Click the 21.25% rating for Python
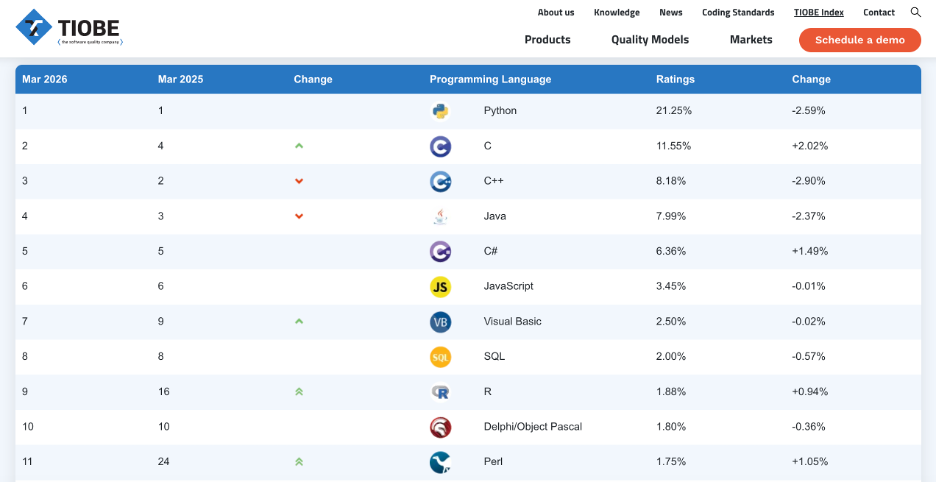The image size is (936, 482). [674, 110]
